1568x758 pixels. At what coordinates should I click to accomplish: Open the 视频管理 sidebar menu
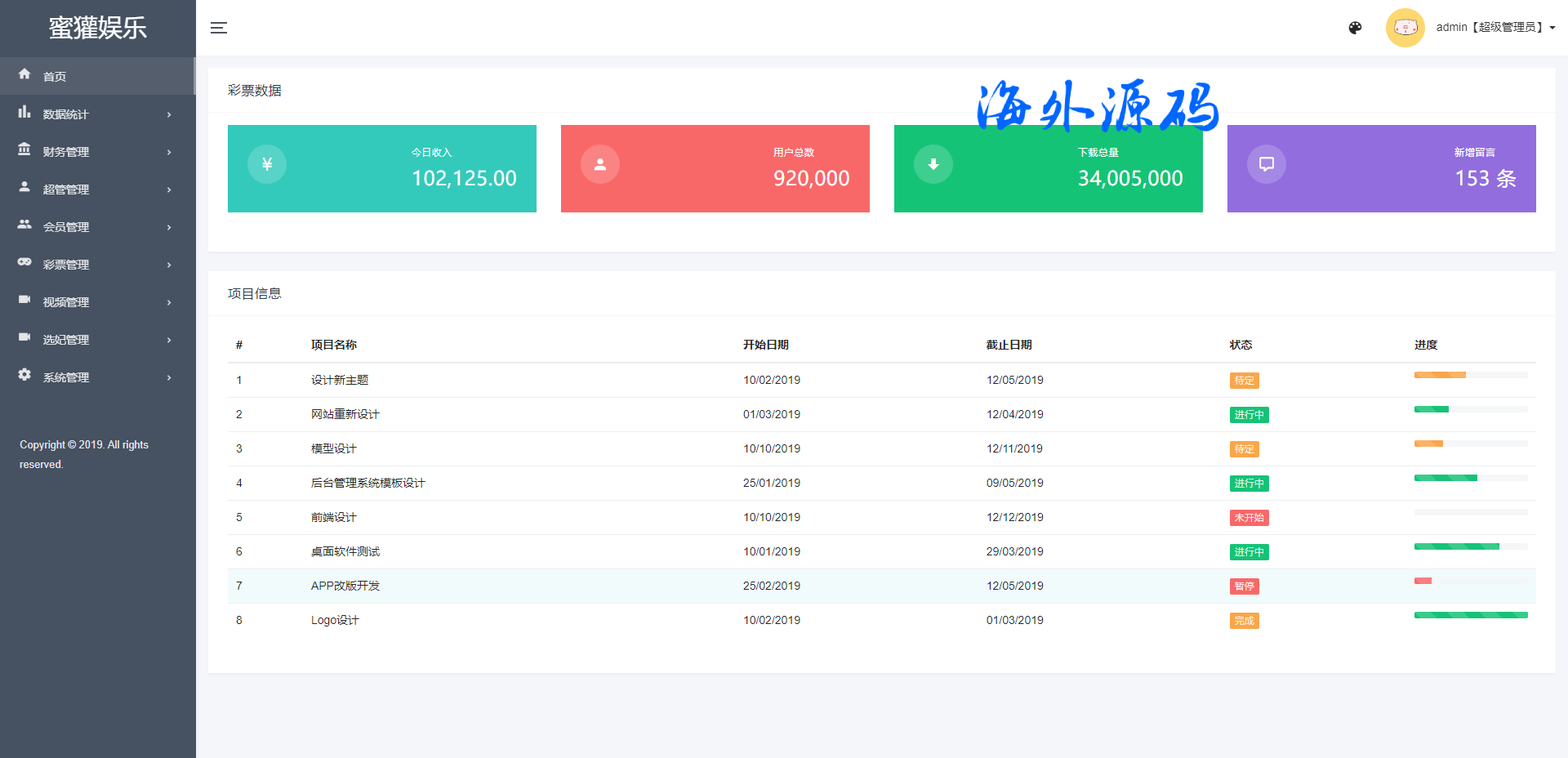66,302
